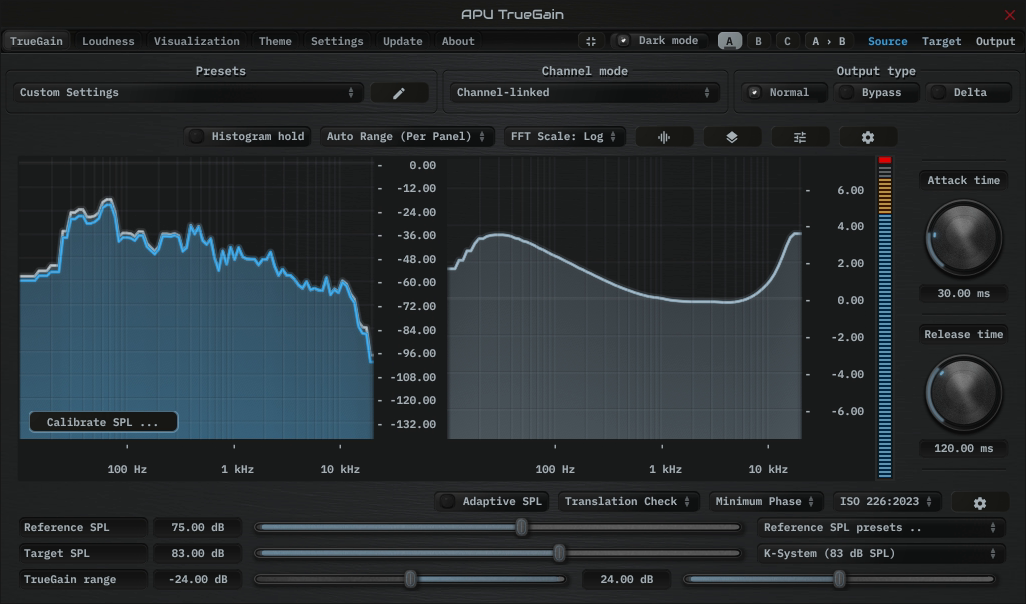This screenshot has width=1026, height=604.
Task: Open the visualization gear settings icon
Action: (868, 137)
